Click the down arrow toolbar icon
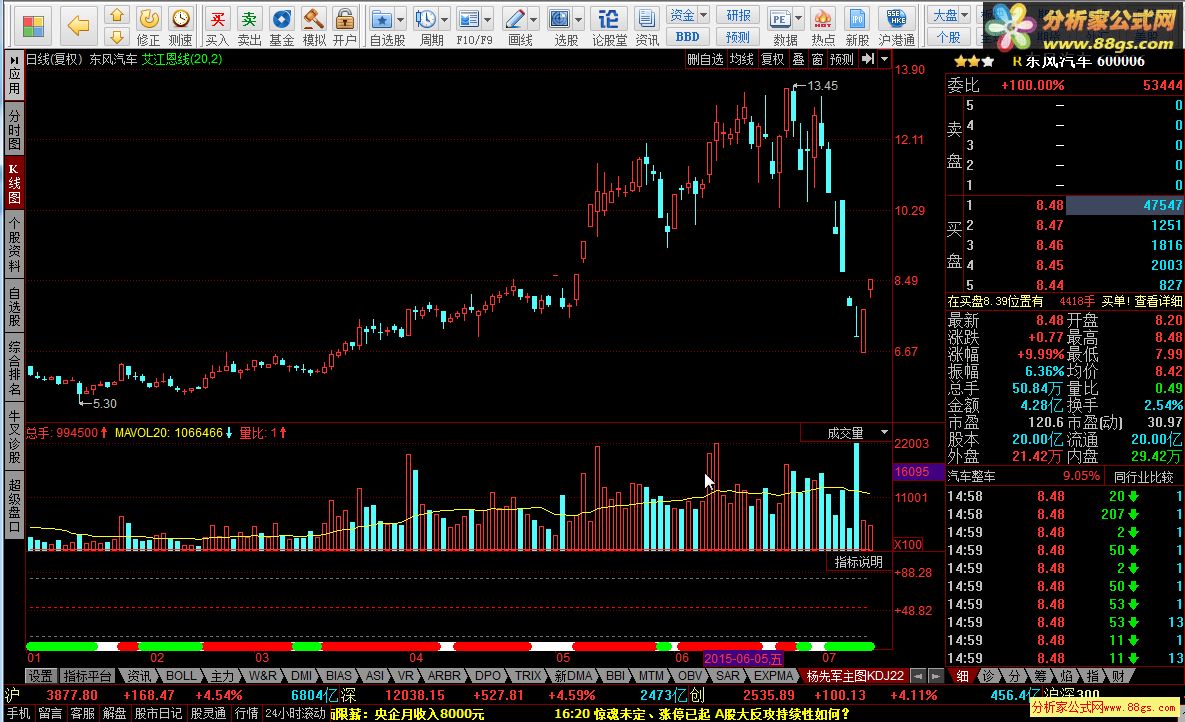1185x722 pixels. point(116,36)
